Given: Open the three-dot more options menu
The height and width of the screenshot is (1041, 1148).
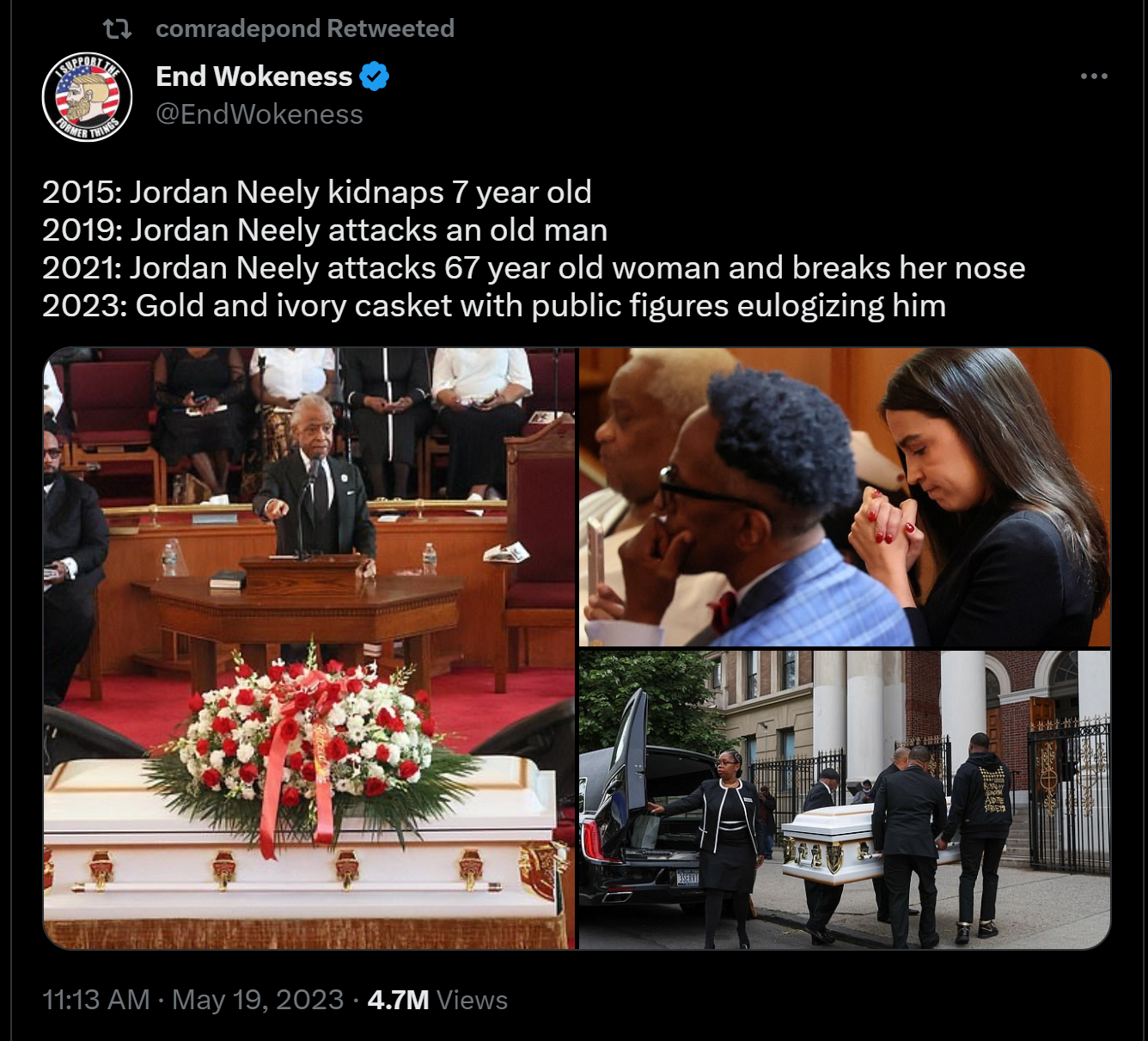Looking at the screenshot, I should click(1093, 77).
